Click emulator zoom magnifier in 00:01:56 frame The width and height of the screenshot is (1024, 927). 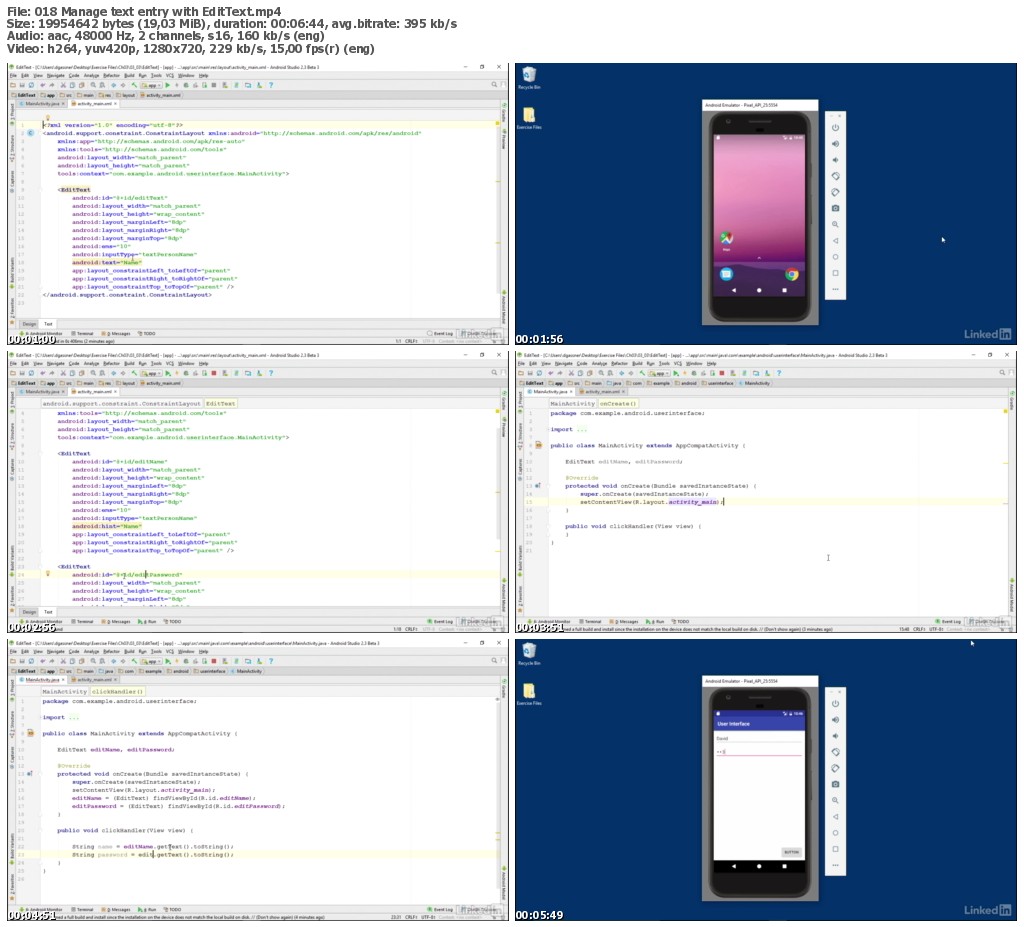tap(835, 224)
